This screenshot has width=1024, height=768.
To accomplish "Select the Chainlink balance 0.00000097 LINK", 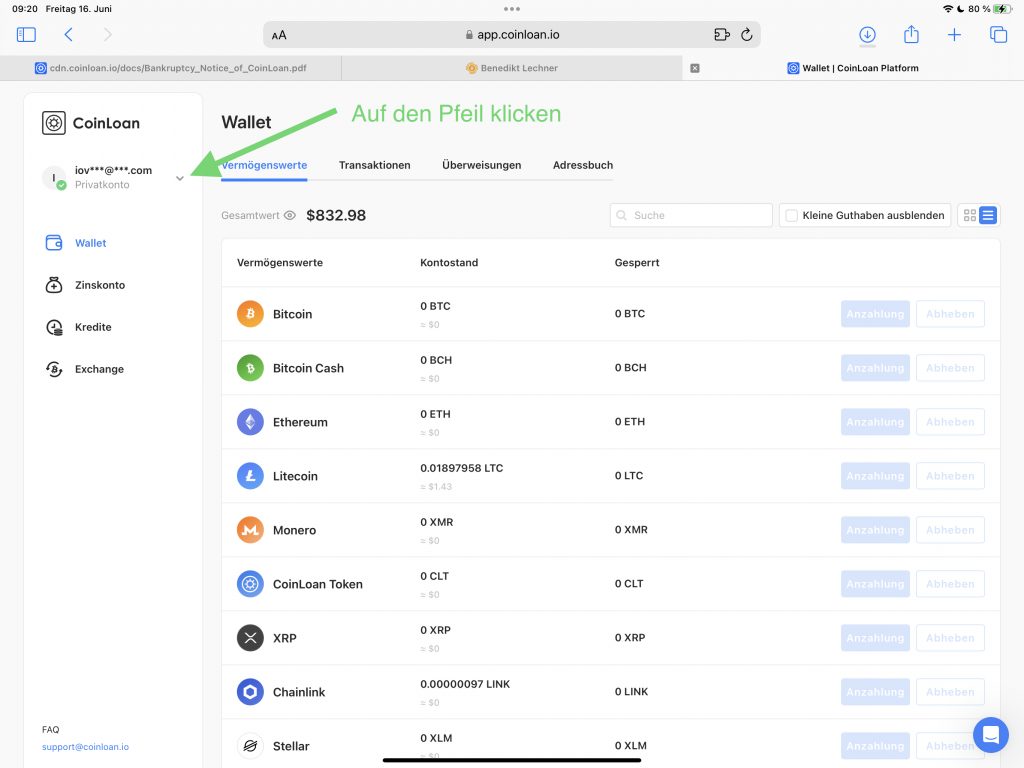I will [x=465, y=684].
